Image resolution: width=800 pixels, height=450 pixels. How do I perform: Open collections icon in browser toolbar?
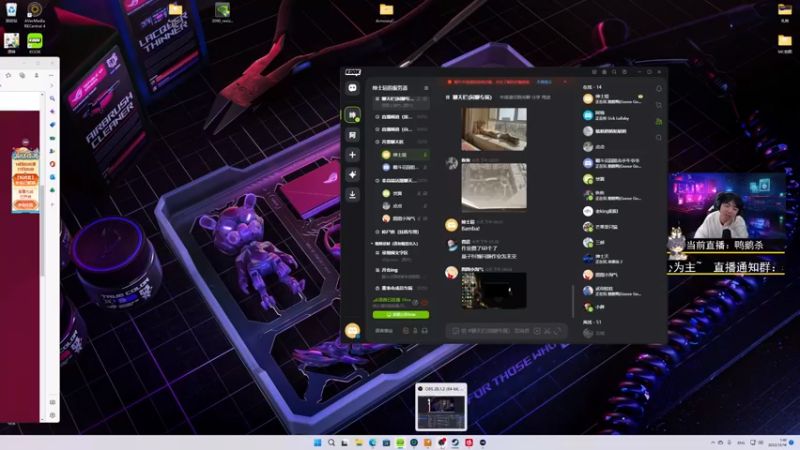22,76
